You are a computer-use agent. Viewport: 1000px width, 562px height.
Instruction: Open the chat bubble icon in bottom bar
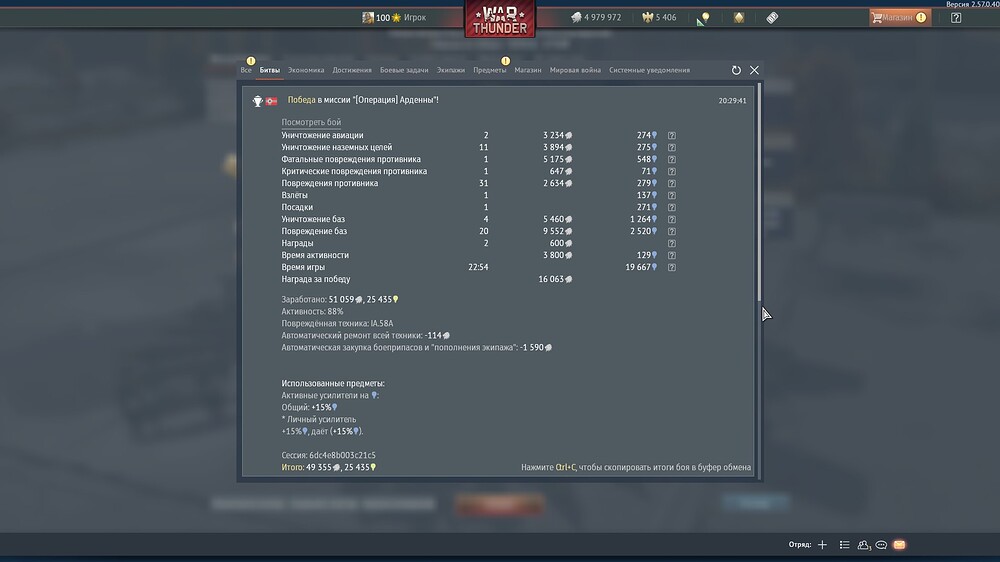coord(881,545)
